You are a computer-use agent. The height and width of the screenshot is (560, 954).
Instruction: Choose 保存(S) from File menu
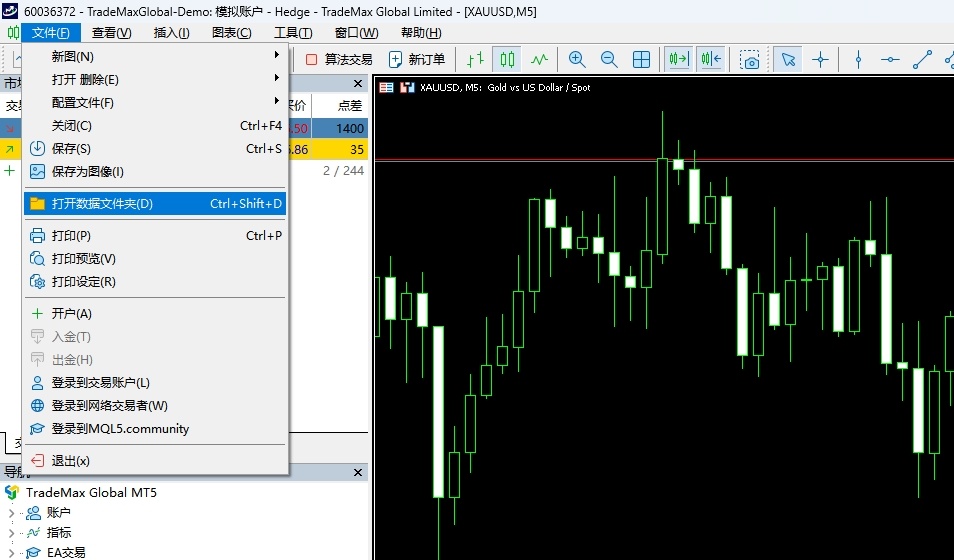tap(155, 149)
